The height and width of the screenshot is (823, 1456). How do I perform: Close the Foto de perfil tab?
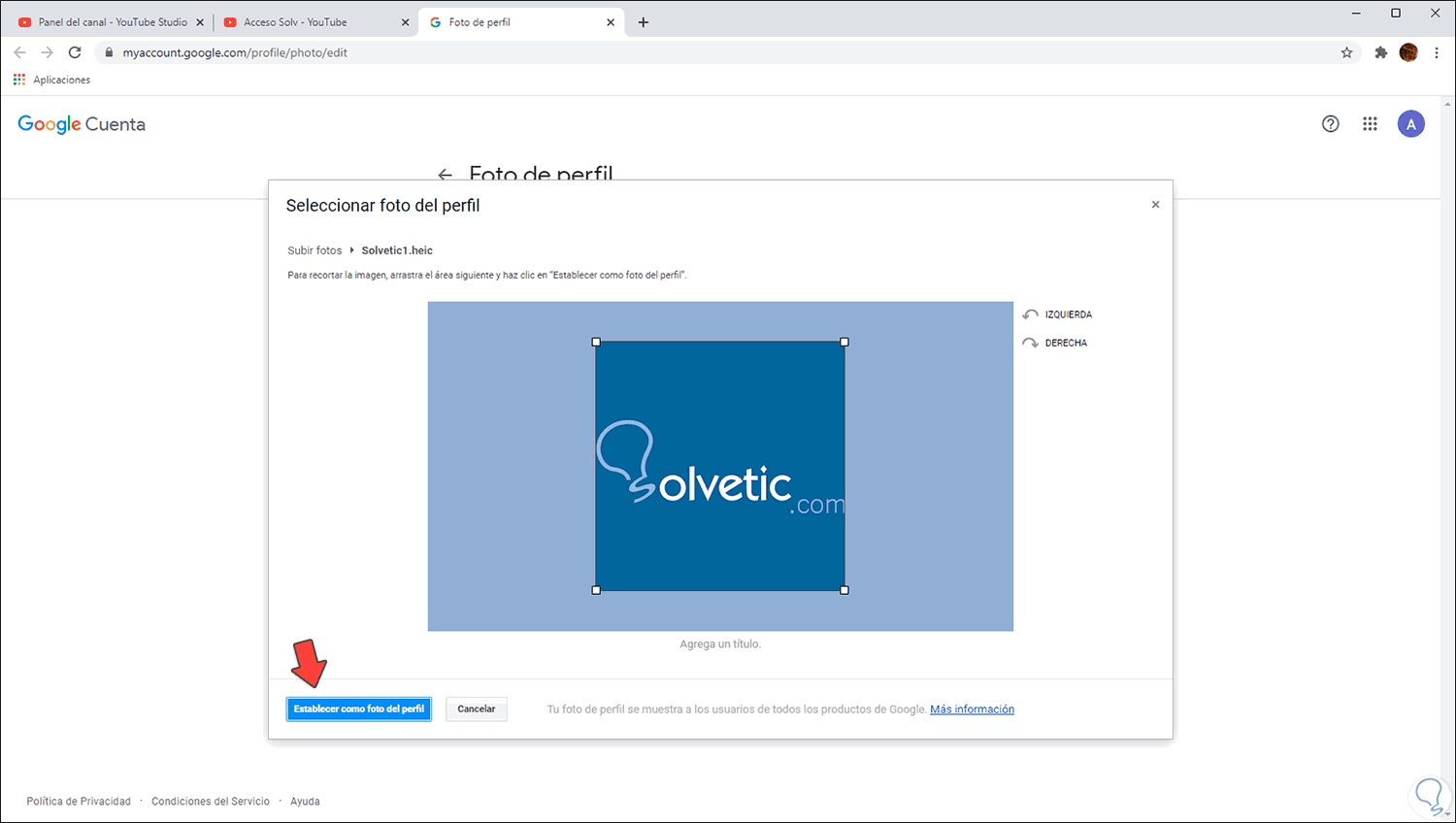pyautogui.click(x=611, y=22)
